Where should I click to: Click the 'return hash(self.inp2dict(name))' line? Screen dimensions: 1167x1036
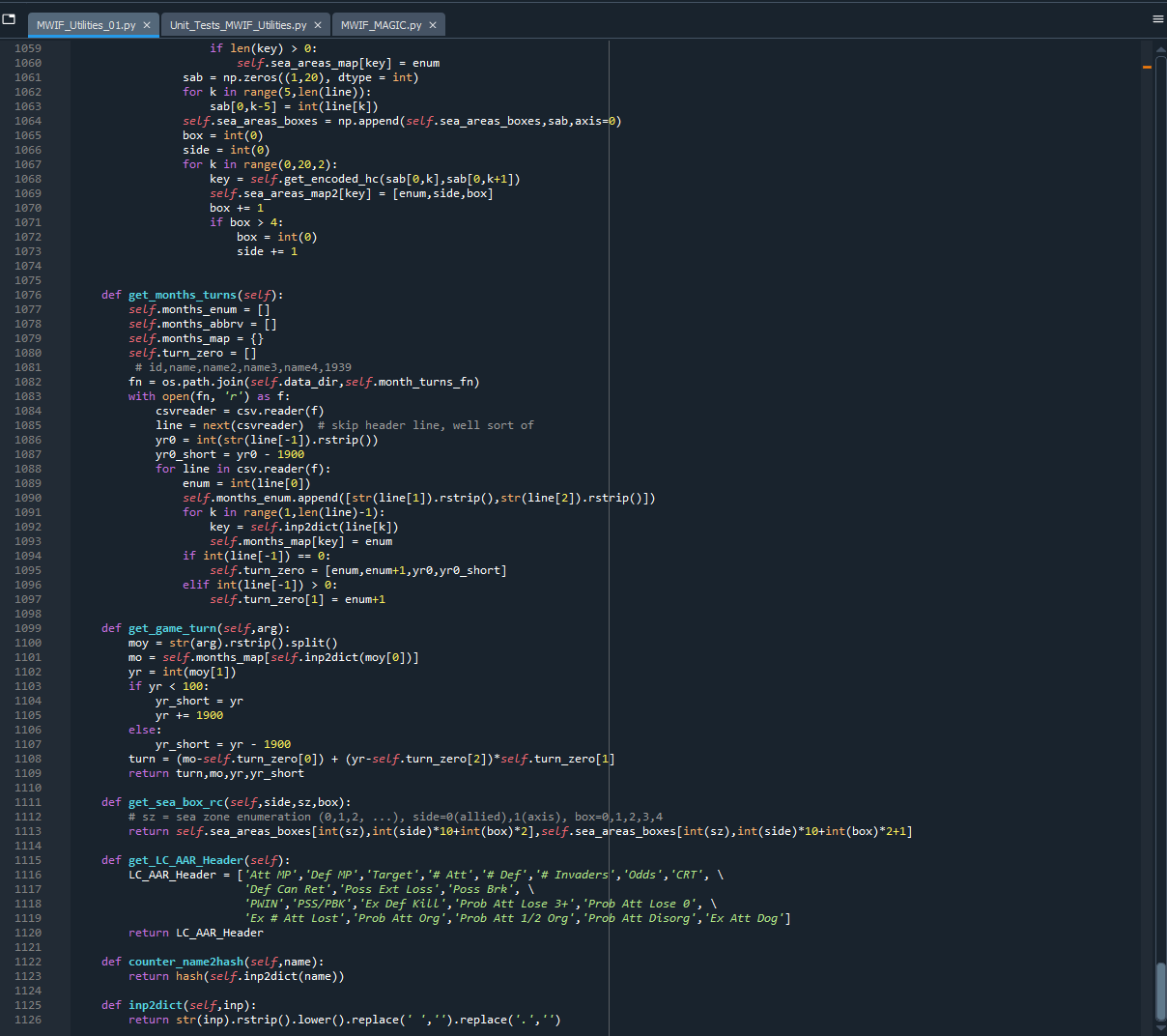(x=237, y=976)
